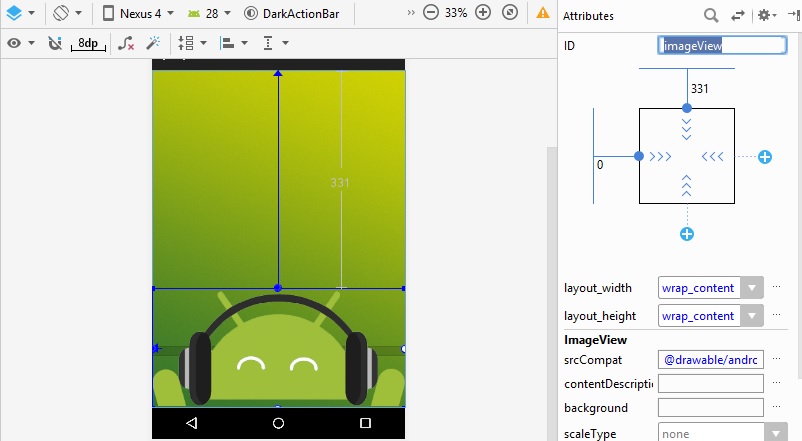The width and height of the screenshot is (802, 441).
Task: Set default margin 8dp button
Action: point(88,43)
